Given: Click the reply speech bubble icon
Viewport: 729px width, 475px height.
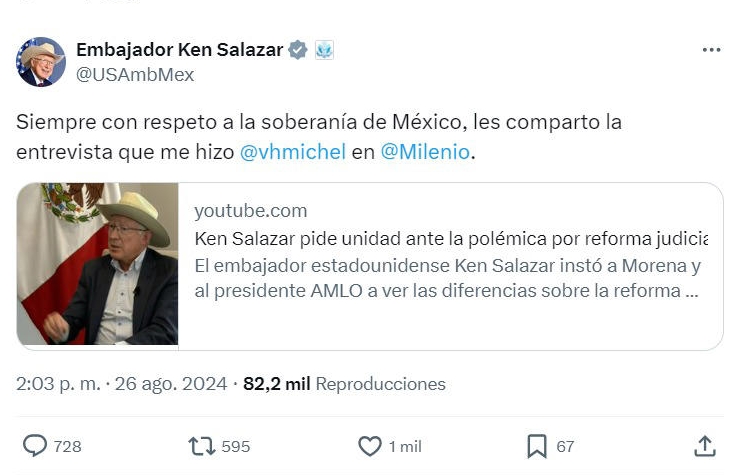Looking at the screenshot, I should (x=35, y=446).
